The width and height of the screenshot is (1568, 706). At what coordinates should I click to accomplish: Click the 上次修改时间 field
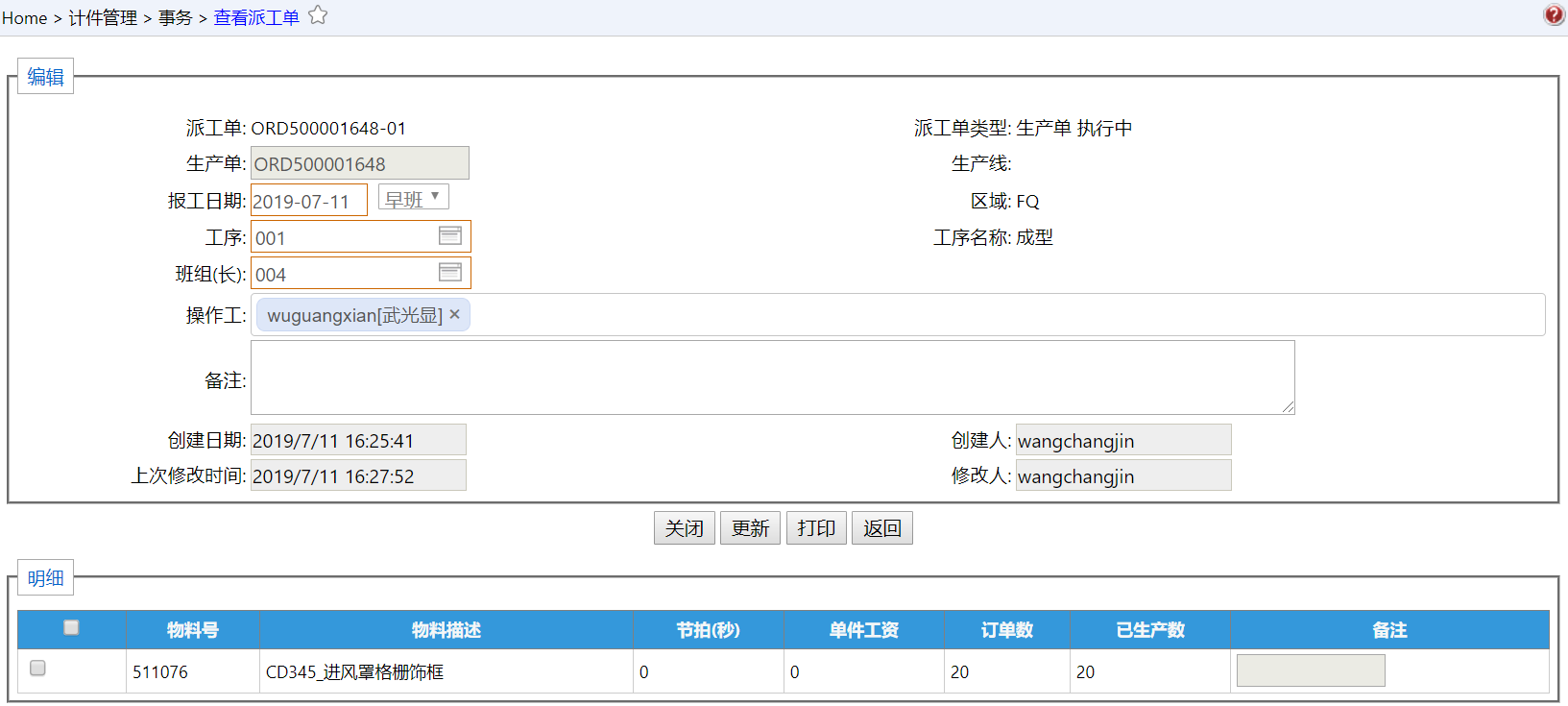click(358, 475)
